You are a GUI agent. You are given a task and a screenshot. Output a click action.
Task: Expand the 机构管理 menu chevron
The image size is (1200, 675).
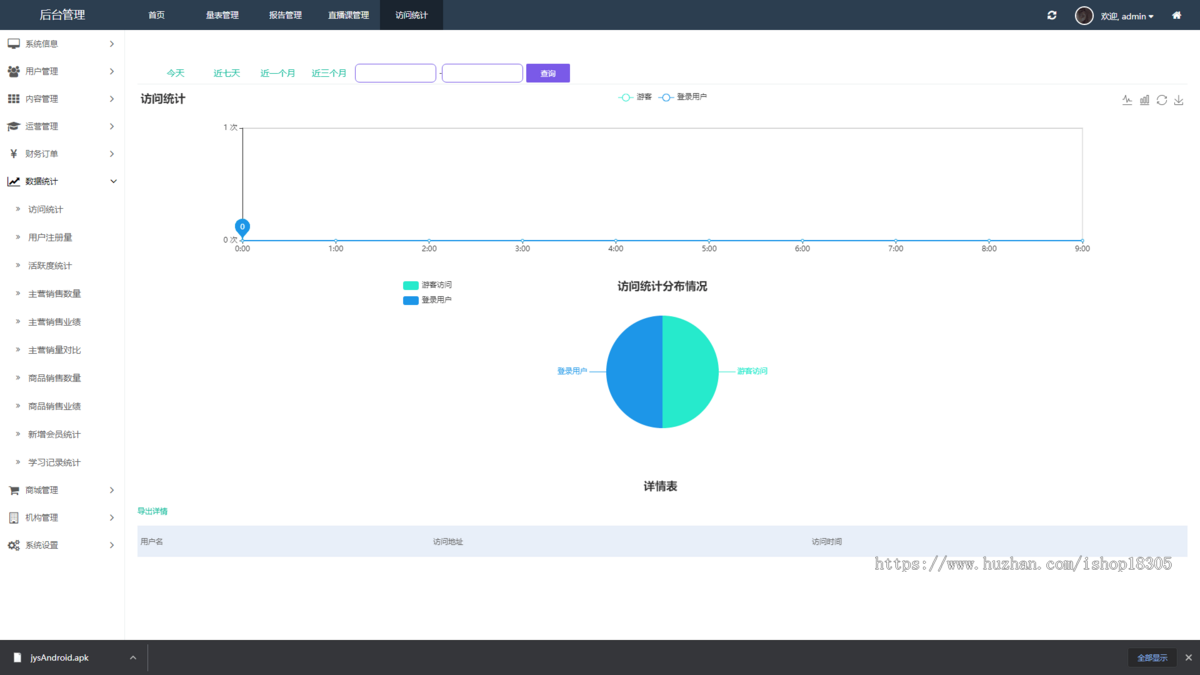tap(112, 518)
